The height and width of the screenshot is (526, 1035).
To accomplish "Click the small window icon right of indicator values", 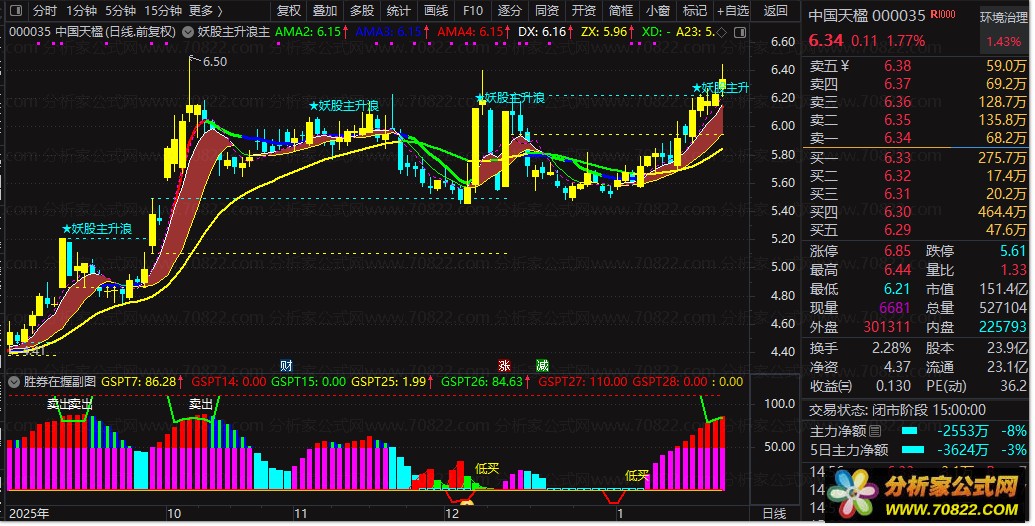I will 740,32.
